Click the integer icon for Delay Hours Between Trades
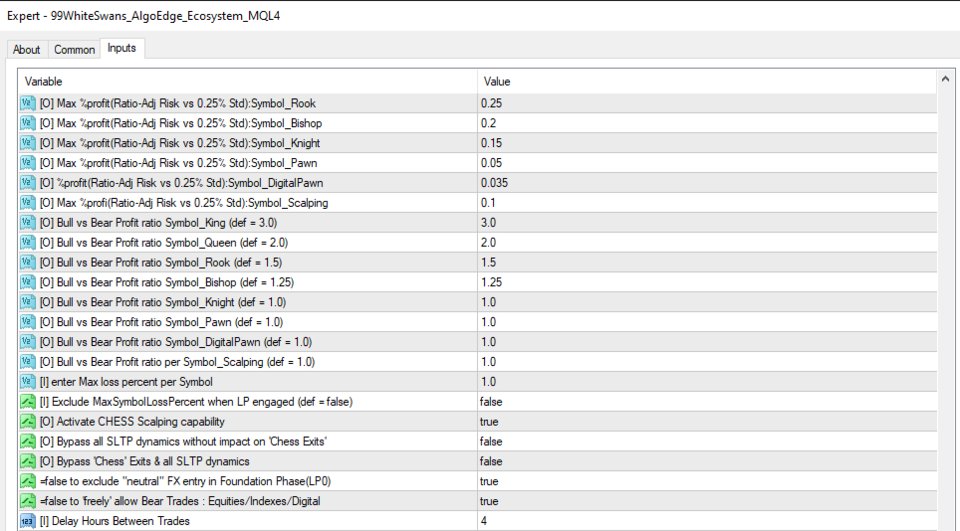 click(28, 520)
